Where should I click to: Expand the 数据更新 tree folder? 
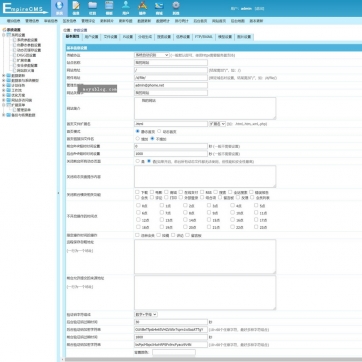point(16,76)
